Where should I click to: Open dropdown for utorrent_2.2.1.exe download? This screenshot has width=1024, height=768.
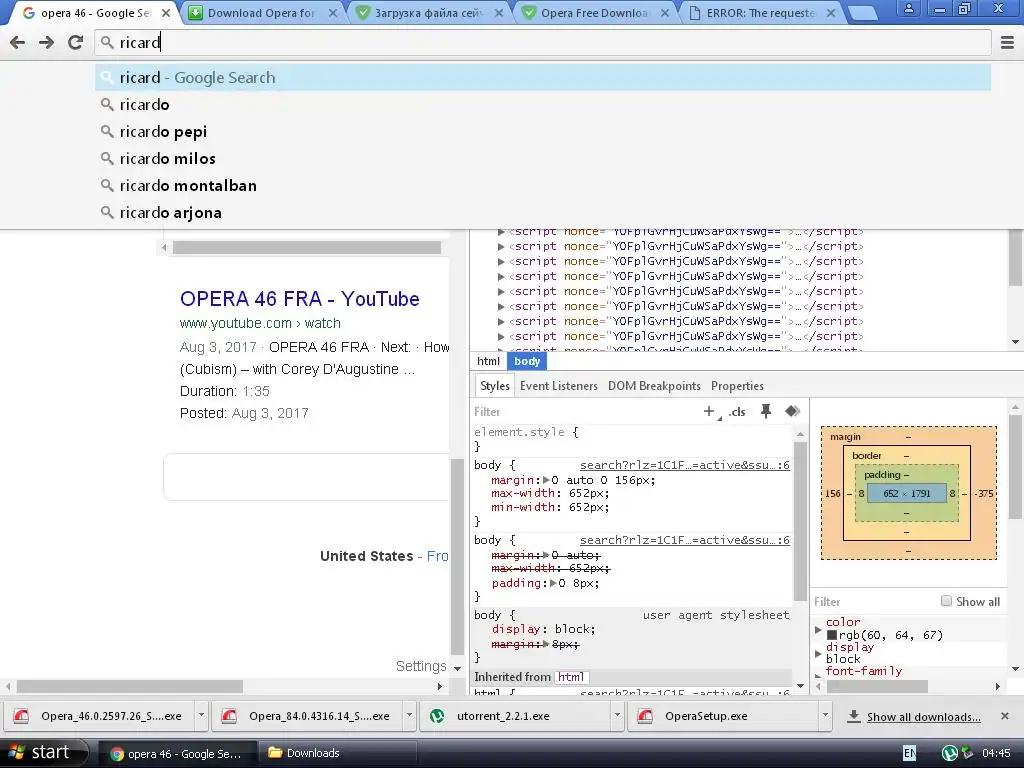pos(616,716)
